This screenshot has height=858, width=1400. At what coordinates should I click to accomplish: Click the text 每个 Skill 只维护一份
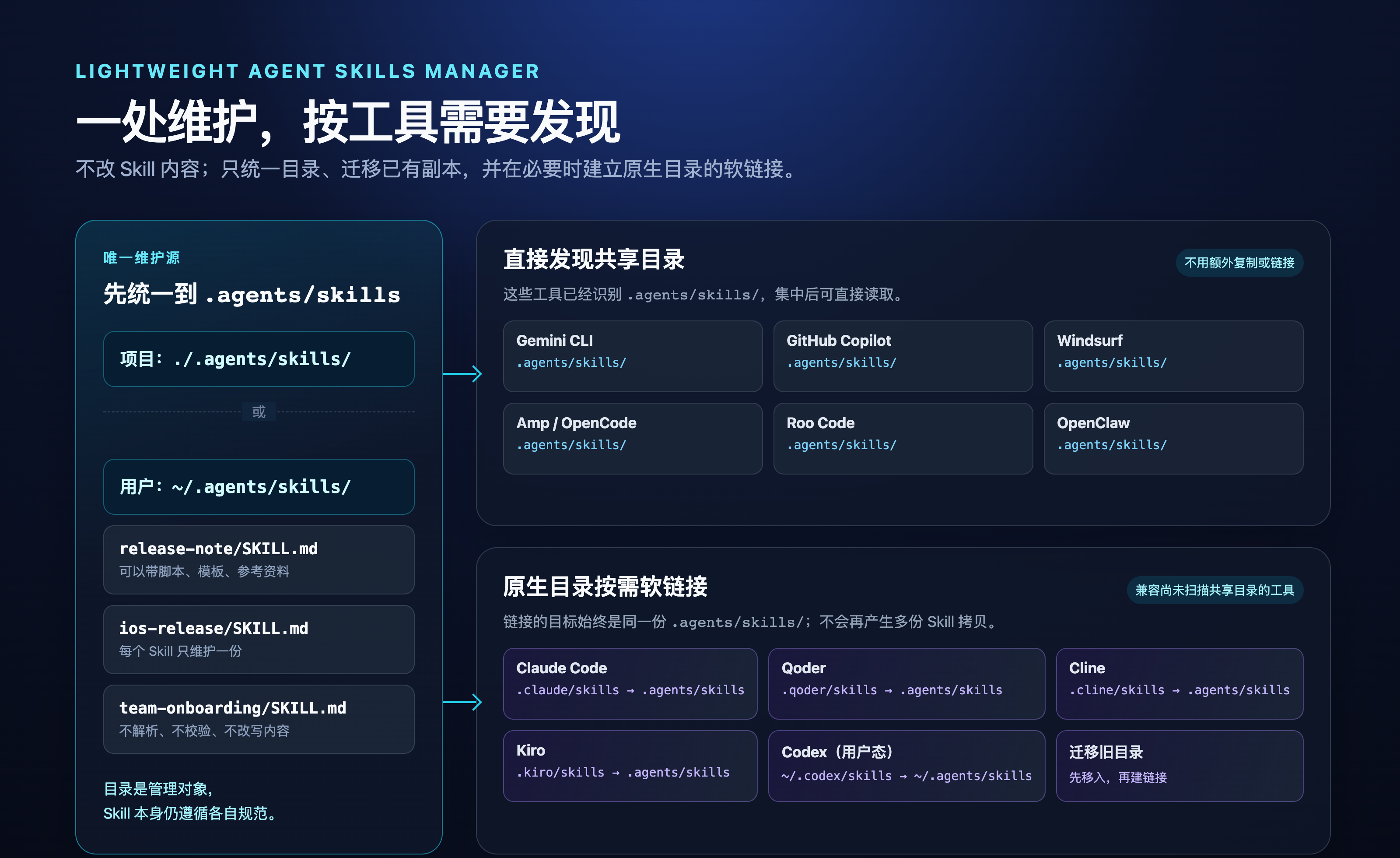tap(180, 651)
